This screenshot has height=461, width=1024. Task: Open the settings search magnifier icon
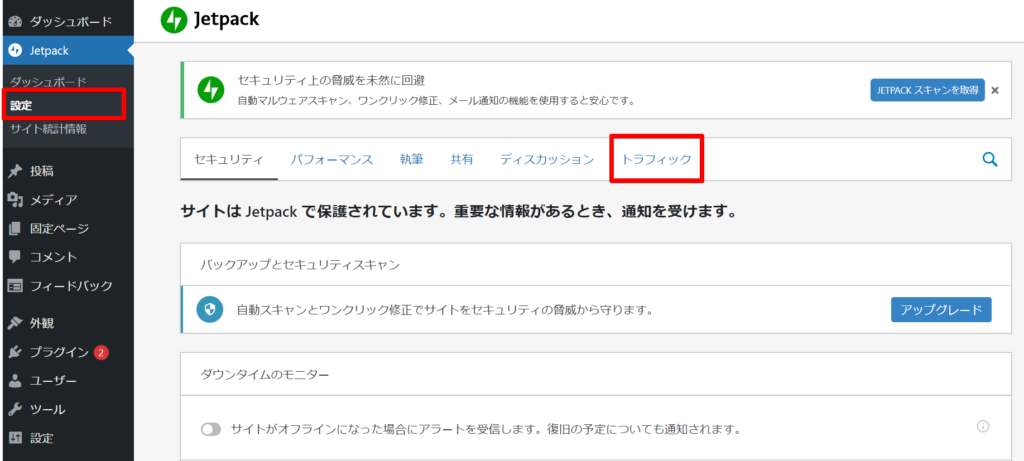point(990,159)
